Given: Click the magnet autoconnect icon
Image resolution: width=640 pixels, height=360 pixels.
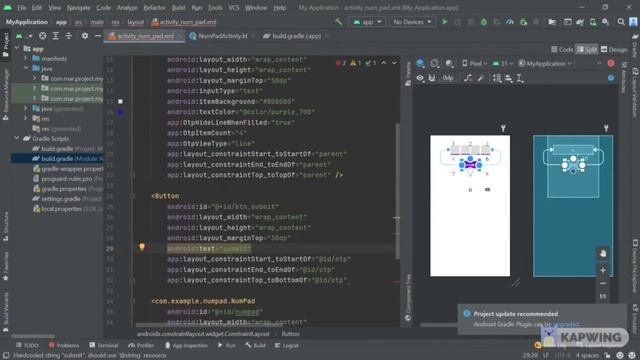Looking at the screenshot, I should (x=432, y=78).
